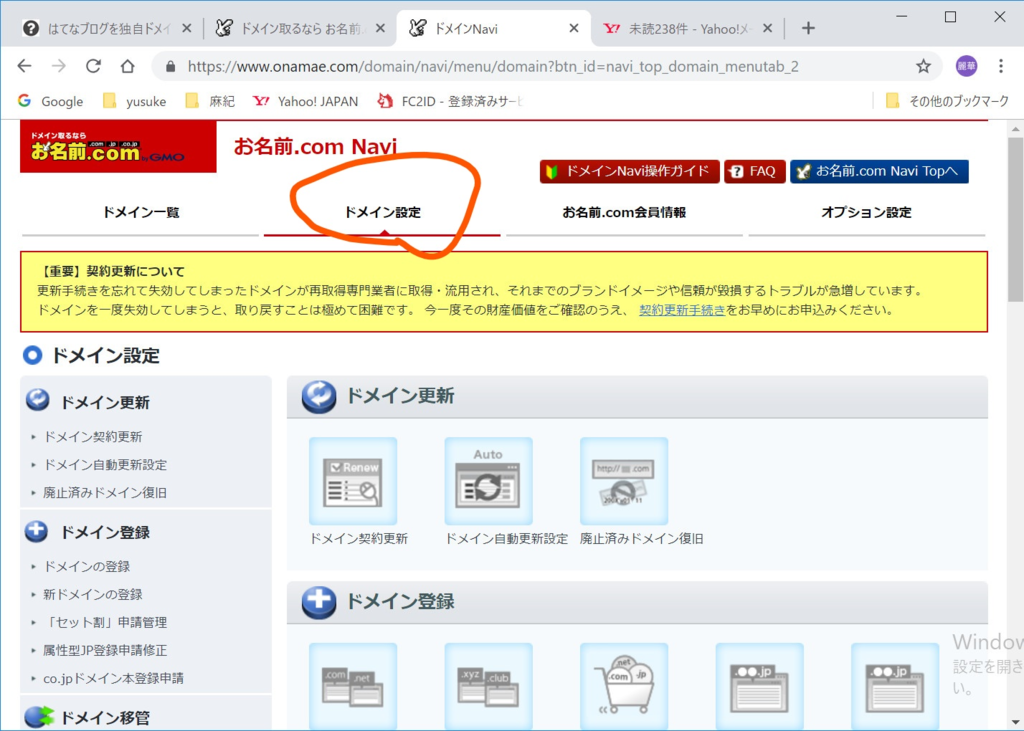The image size is (1024, 731).
Task: Click sidebar link co.jpドメイン本登録申請
Action: (113, 679)
